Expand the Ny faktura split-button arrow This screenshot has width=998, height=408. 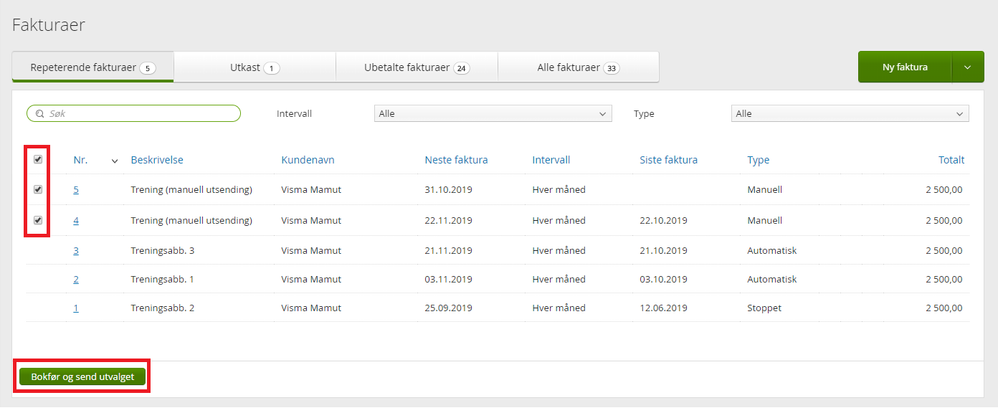(967, 67)
